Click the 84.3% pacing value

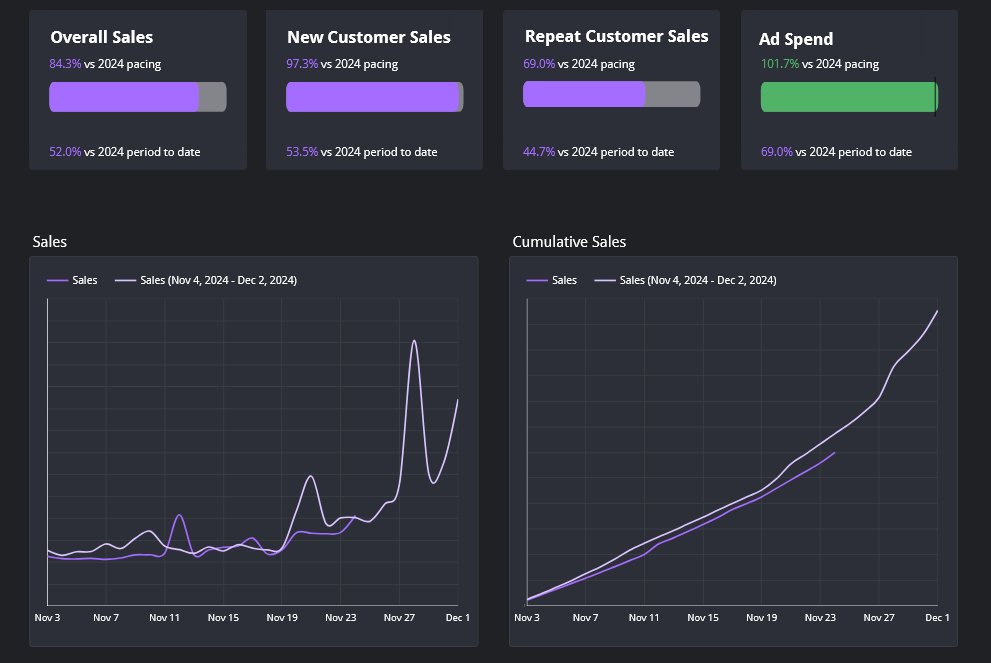(x=65, y=64)
